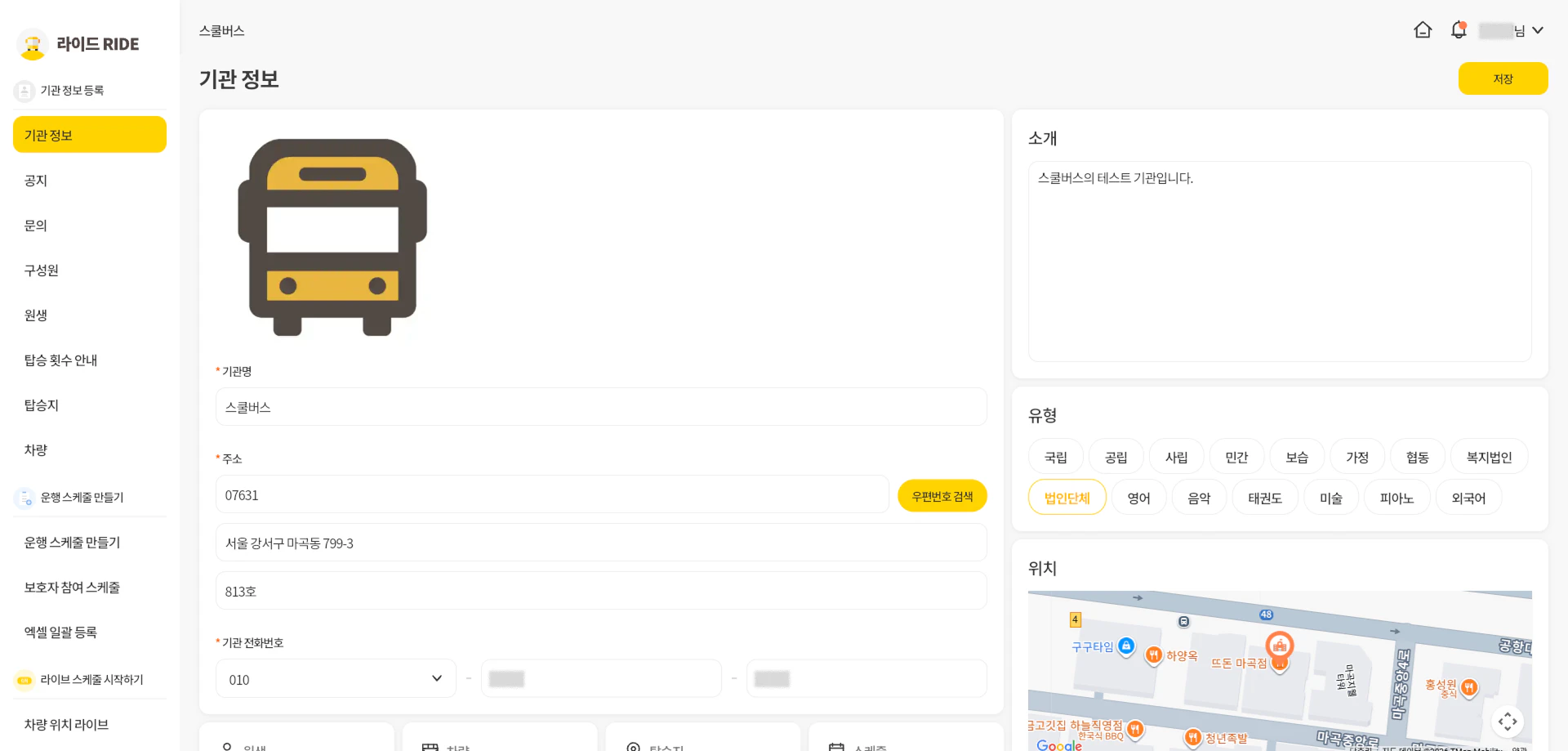Click the 운행 스케줄 만들기 section icon
The width and height of the screenshot is (1568, 751).
(x=24, y=498)
